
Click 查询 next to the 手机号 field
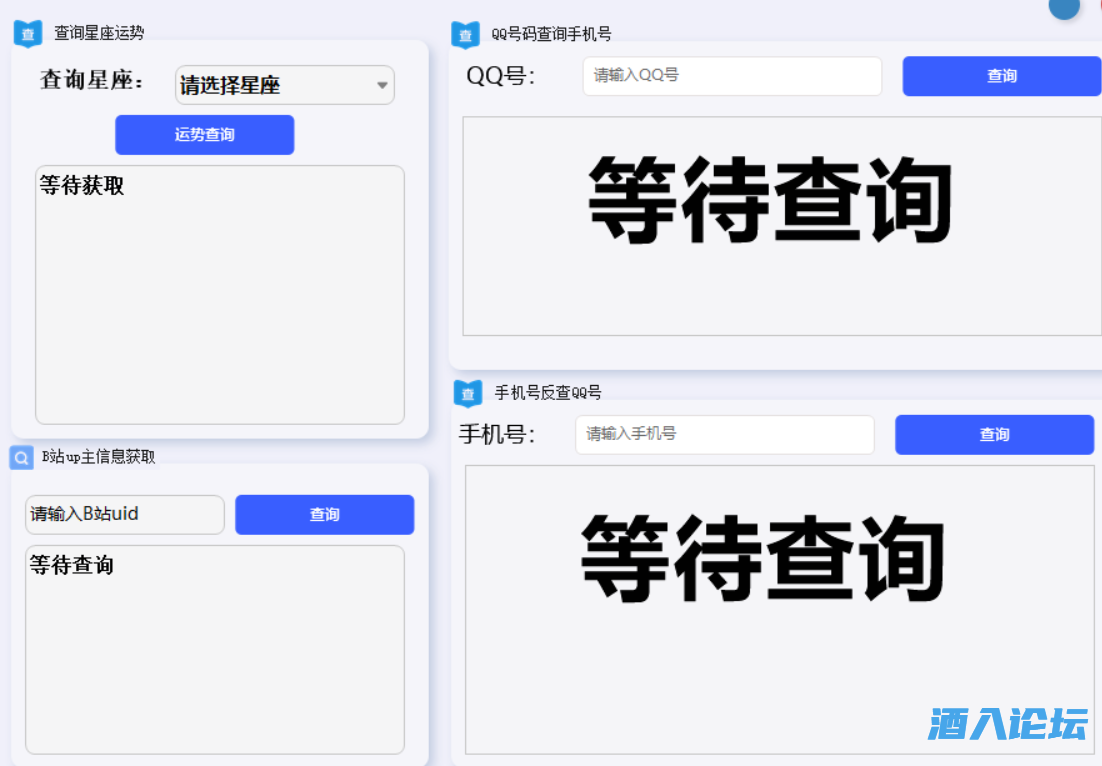tap(994, 434)
